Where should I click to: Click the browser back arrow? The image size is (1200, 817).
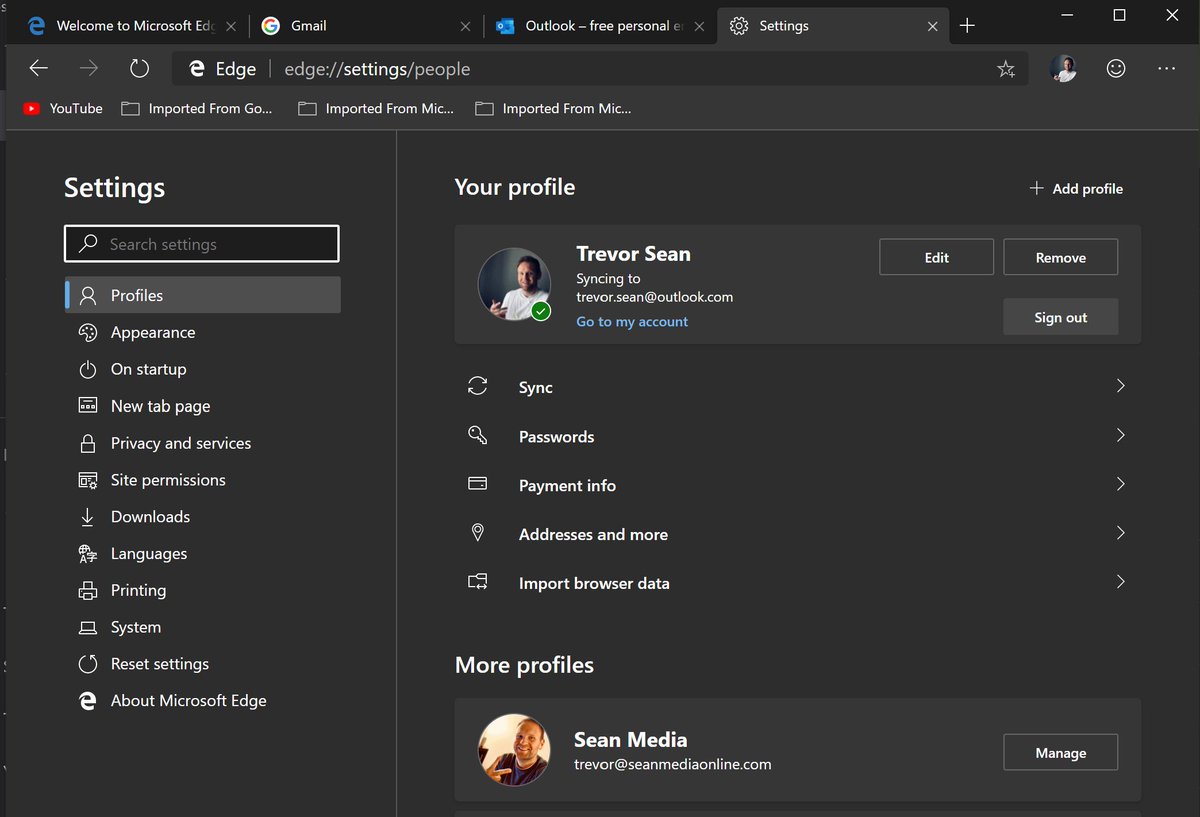coord(38,69)
